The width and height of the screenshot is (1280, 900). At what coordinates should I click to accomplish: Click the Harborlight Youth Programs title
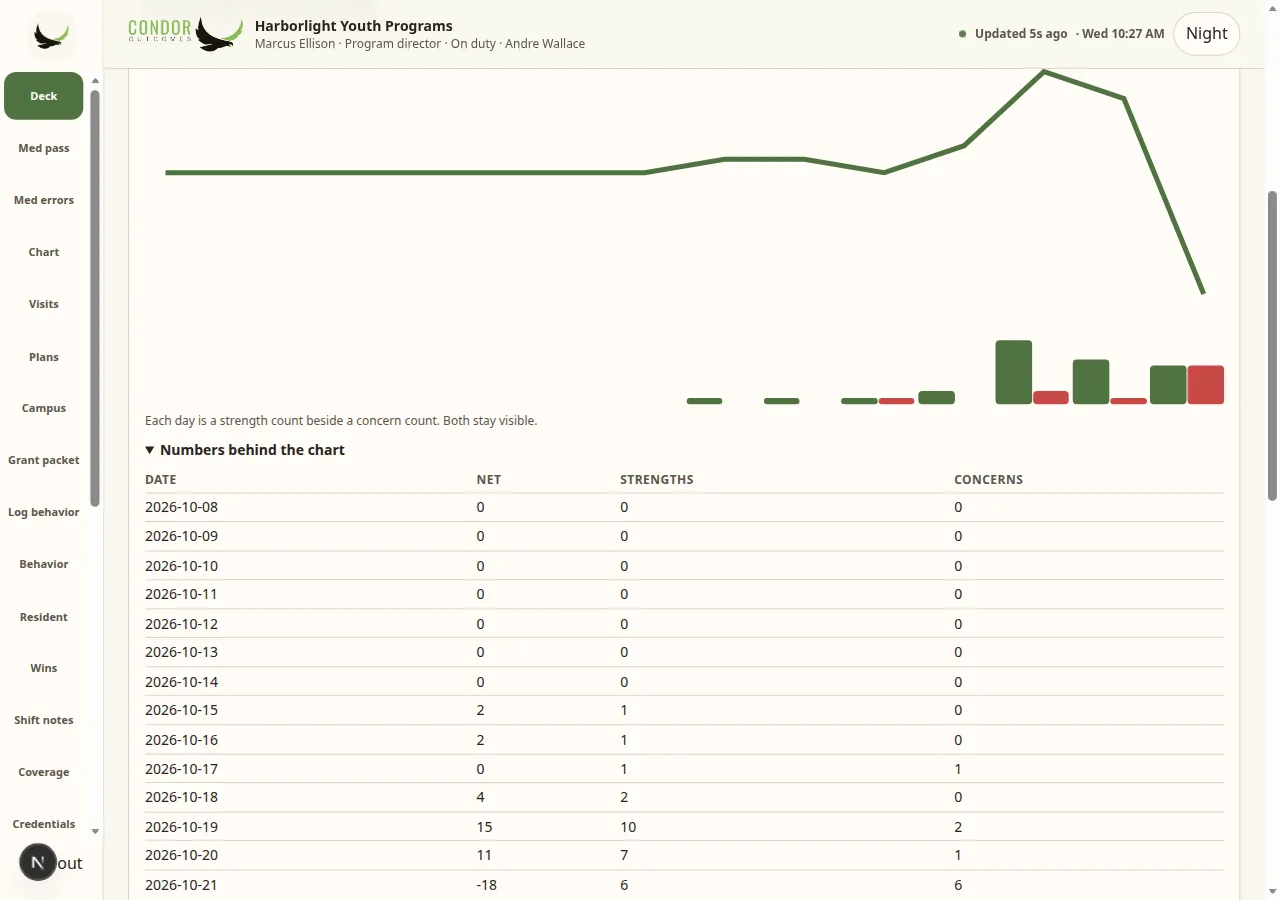pos(354,26)
